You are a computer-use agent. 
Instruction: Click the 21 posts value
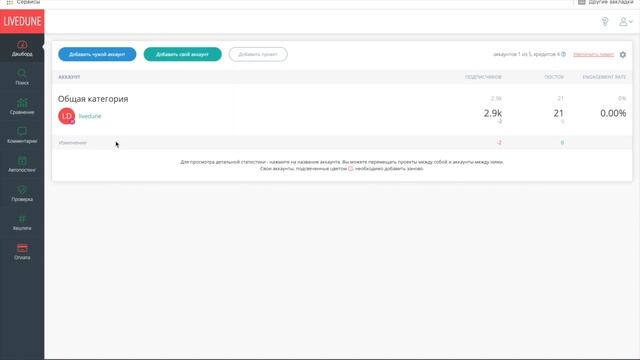click(x=558, y=113)
